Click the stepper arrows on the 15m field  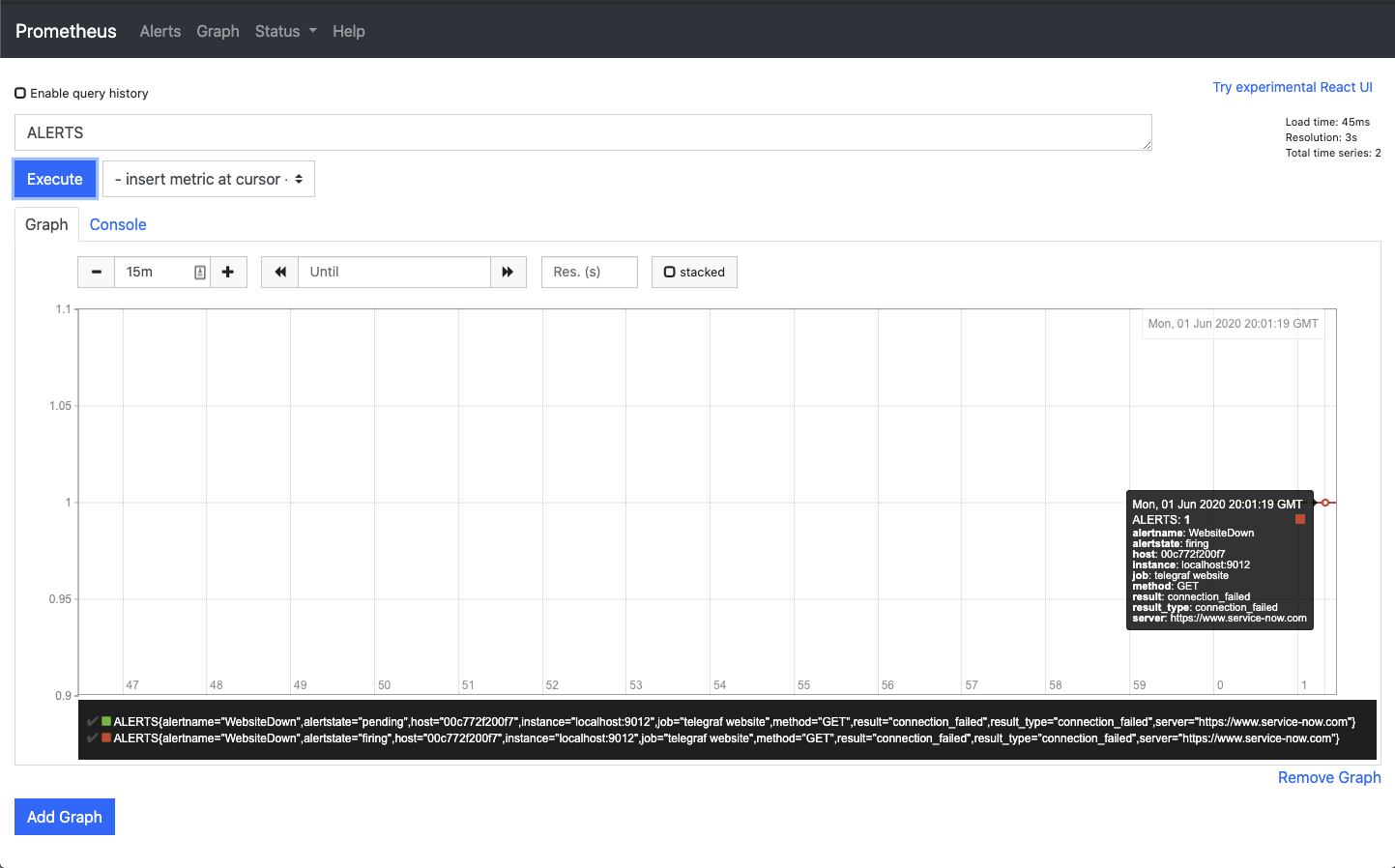point(200,272)
